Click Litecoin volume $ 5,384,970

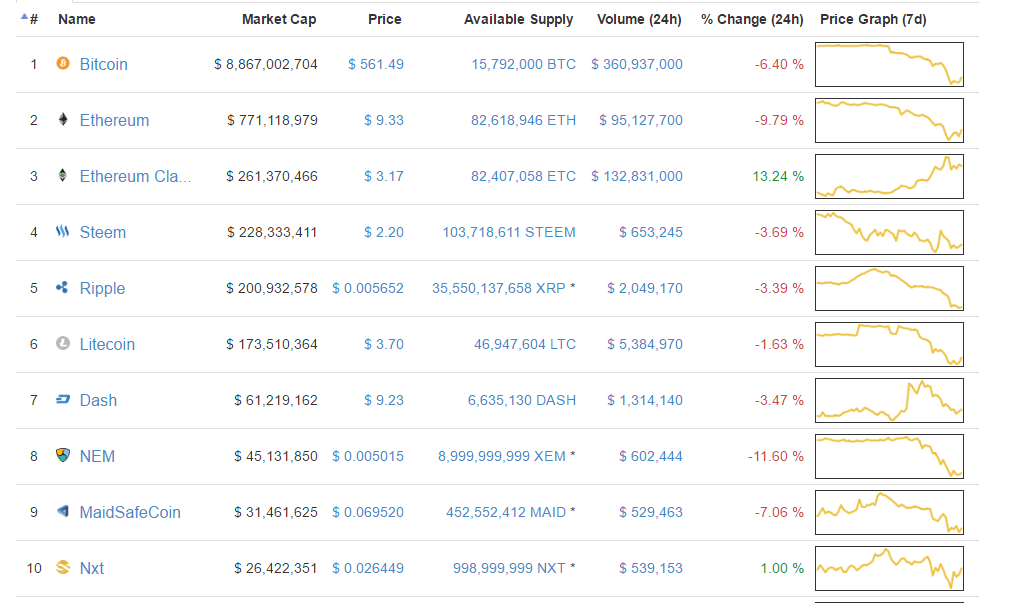click(645, 344)
